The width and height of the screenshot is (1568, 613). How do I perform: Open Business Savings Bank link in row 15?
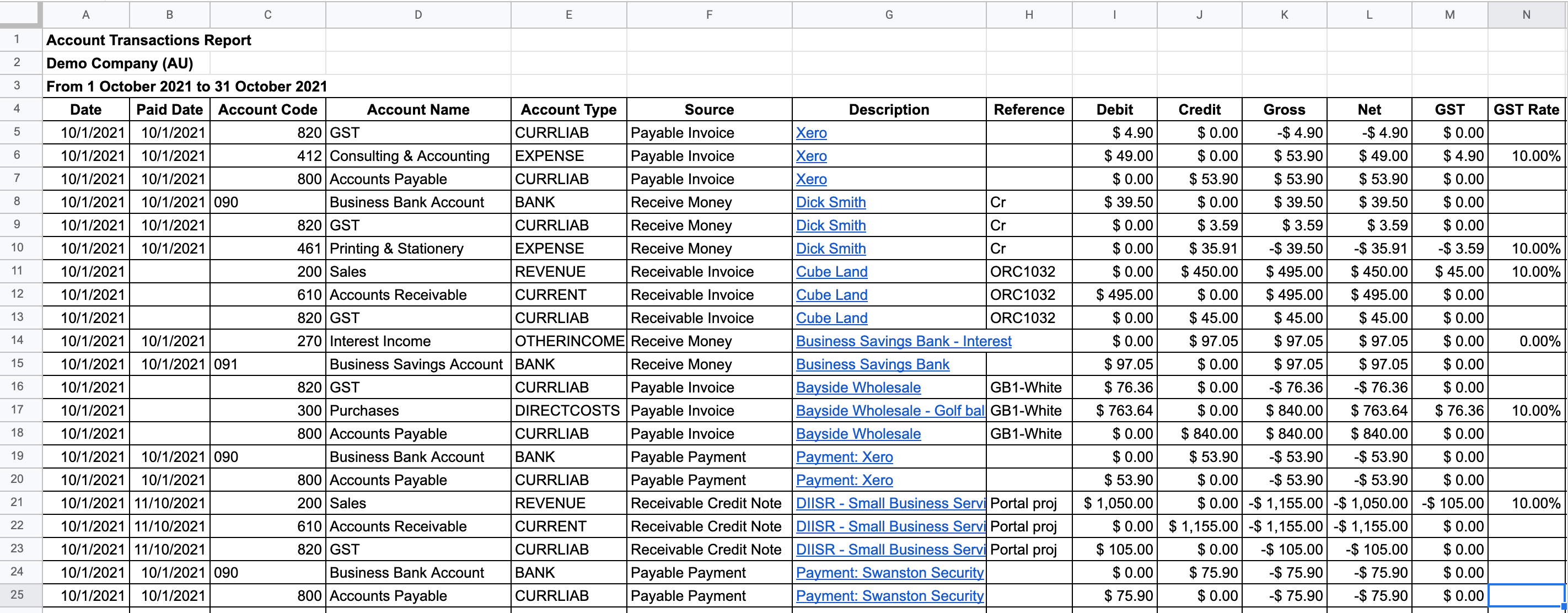(x=872, y=364)
